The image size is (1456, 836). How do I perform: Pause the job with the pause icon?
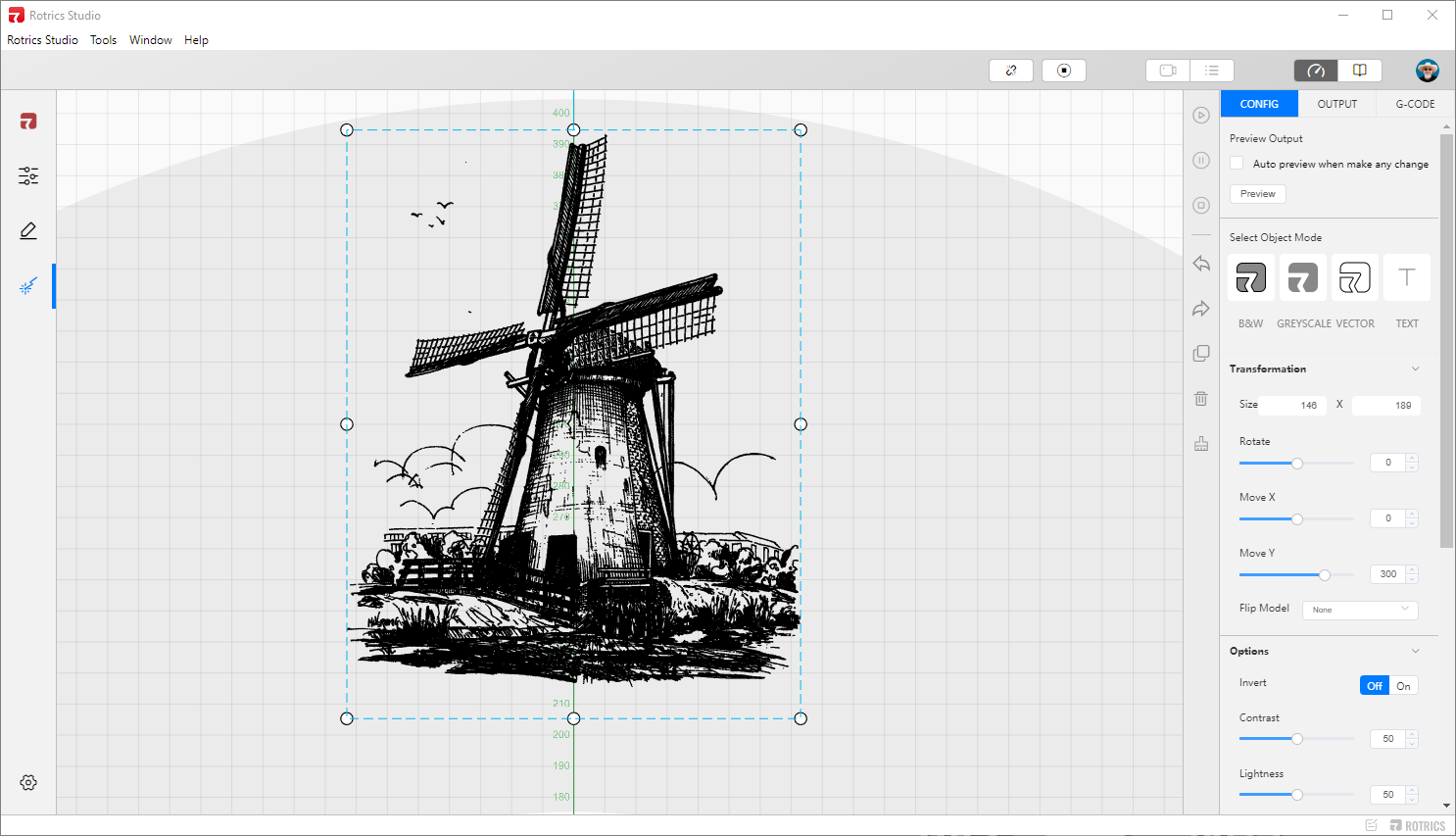click(x=1201, y=160)
